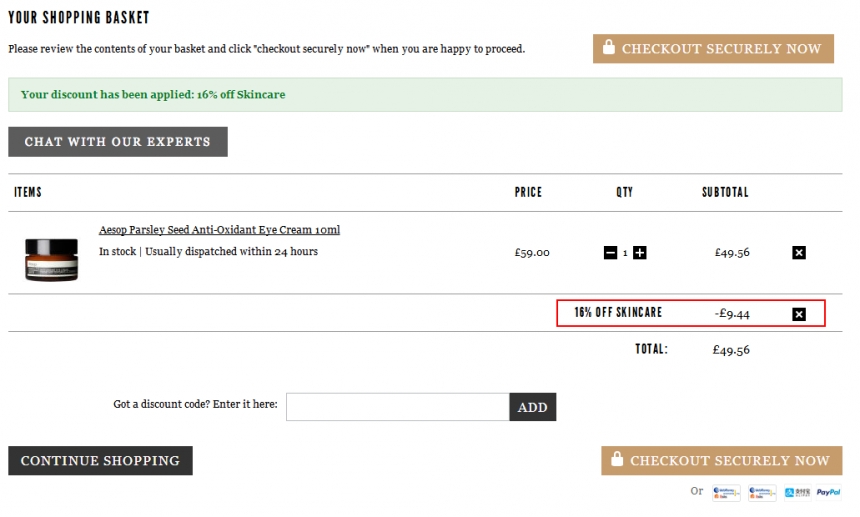Focus the discount code entry field

click(397, 407)
